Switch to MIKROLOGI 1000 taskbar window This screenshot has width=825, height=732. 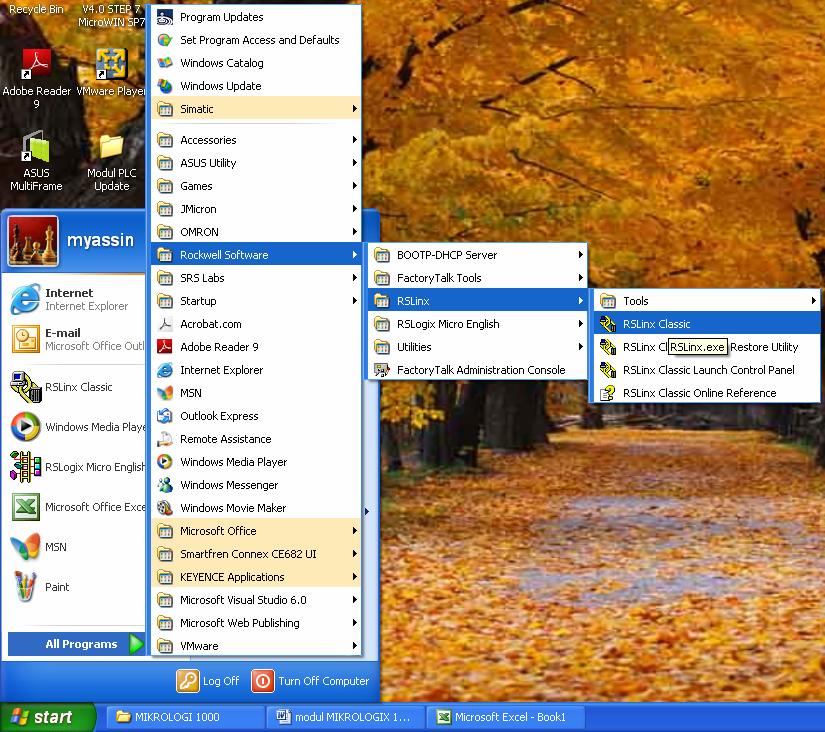[x=185, y=717]
